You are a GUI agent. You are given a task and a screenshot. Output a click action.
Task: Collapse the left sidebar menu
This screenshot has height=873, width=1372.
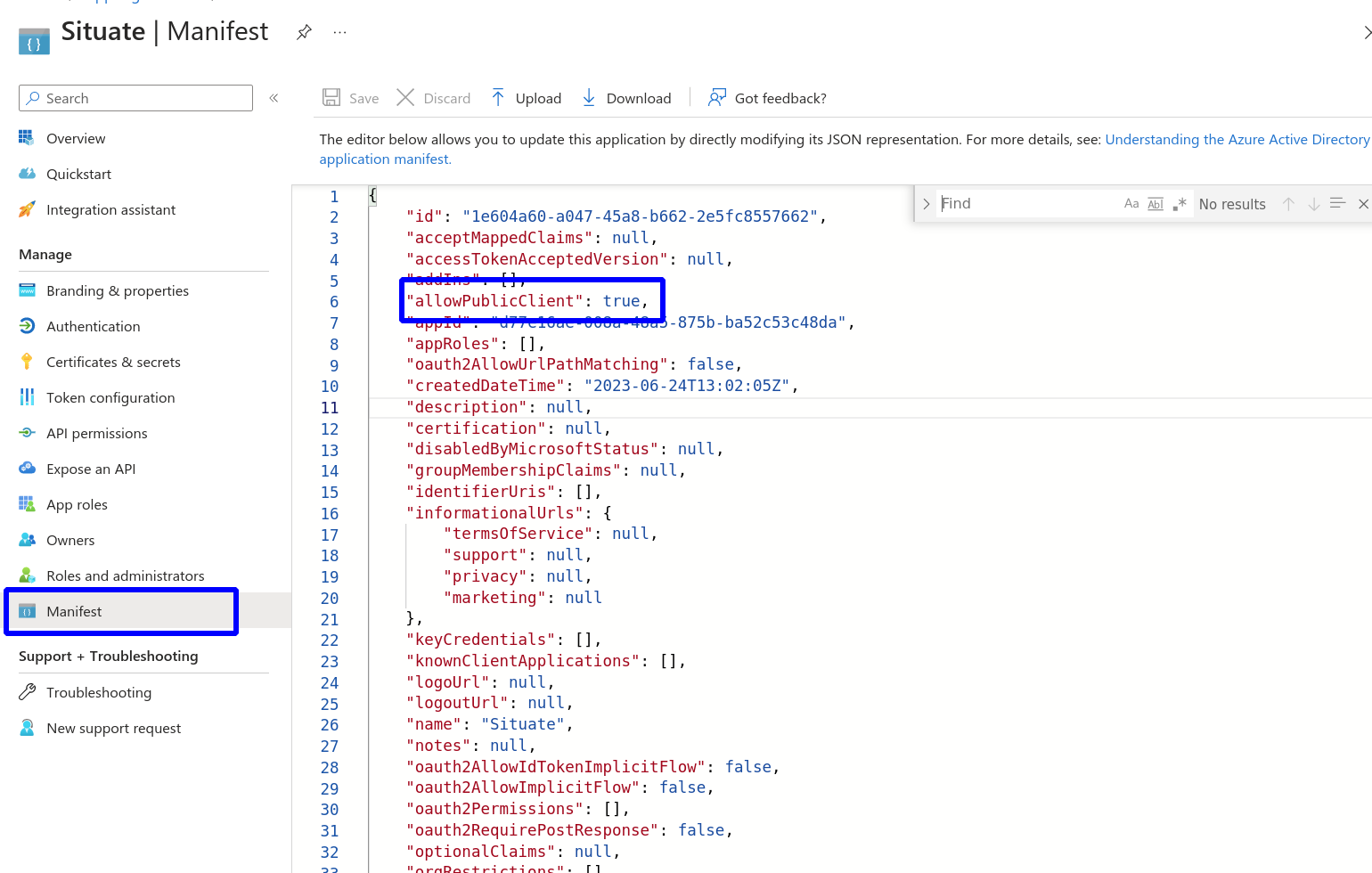click(x=274, y=98)
